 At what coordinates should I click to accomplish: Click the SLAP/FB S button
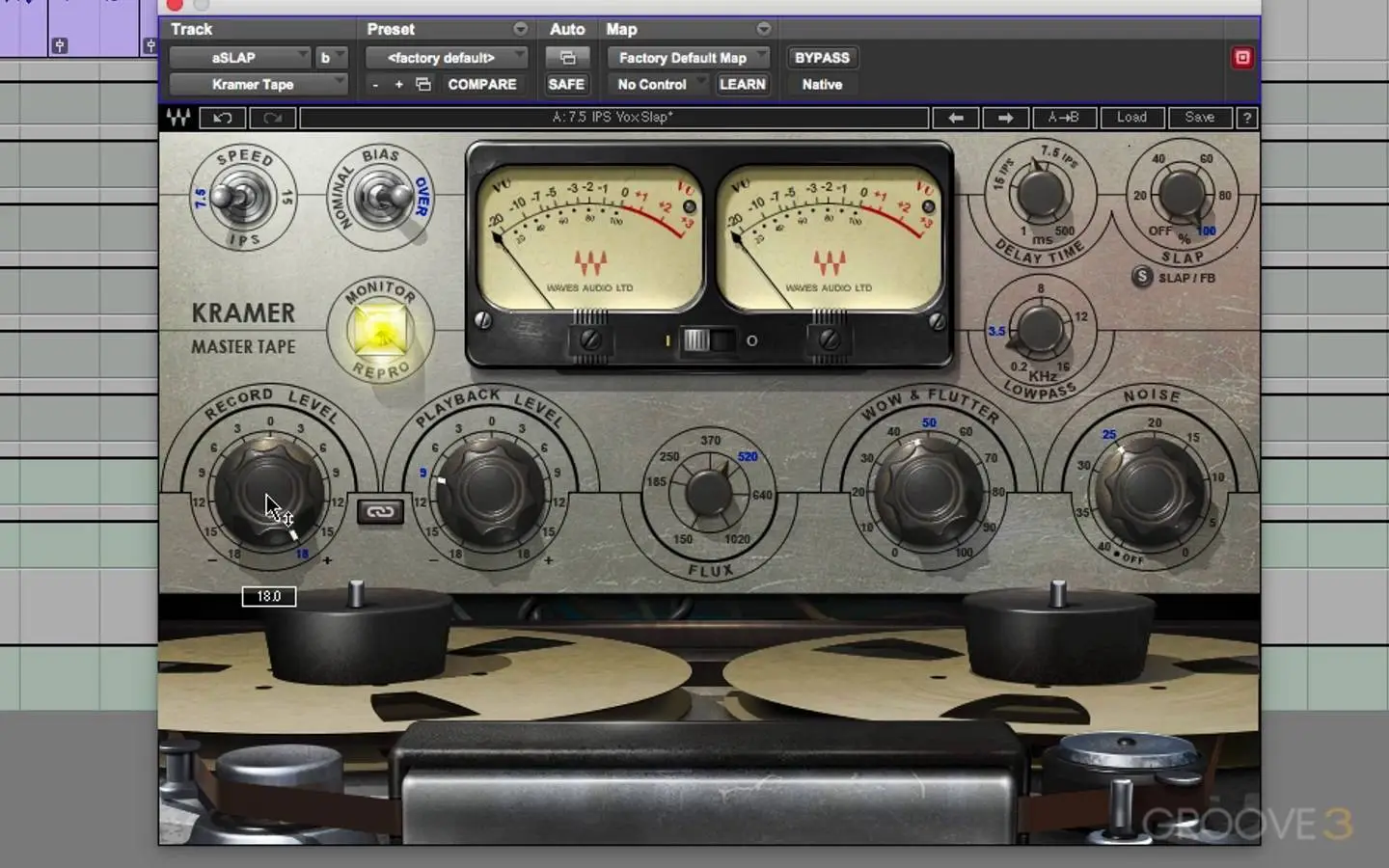[1142, 277]
